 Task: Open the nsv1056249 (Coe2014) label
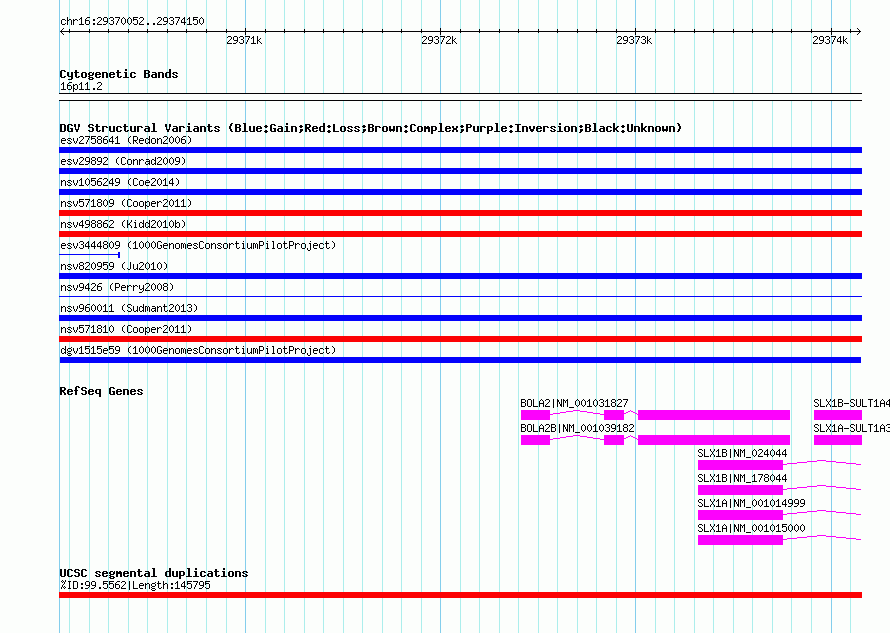[x=120, y=182]
